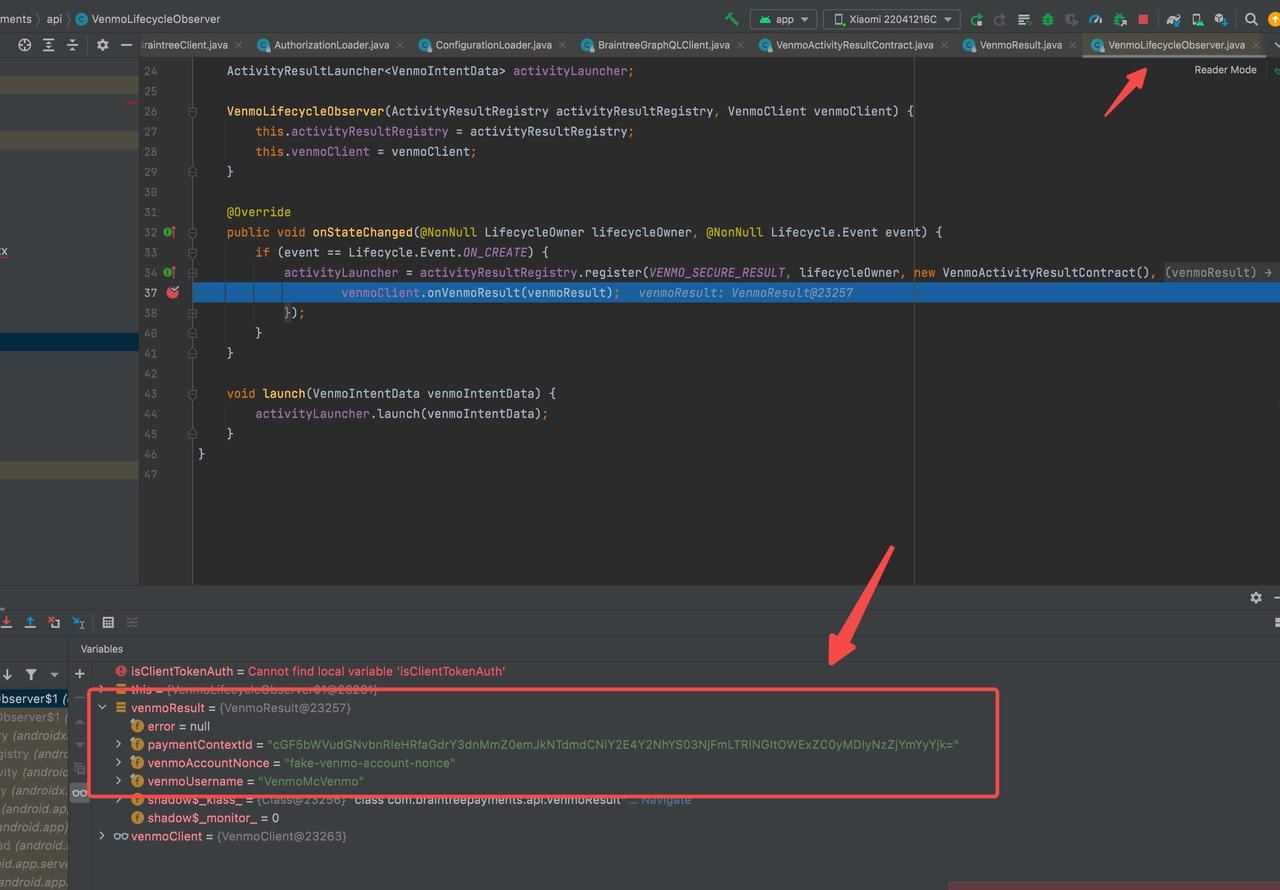Viewport: 1280px width, 890px height.
Task: Open project panel gear options
Action: click(102, 45)
